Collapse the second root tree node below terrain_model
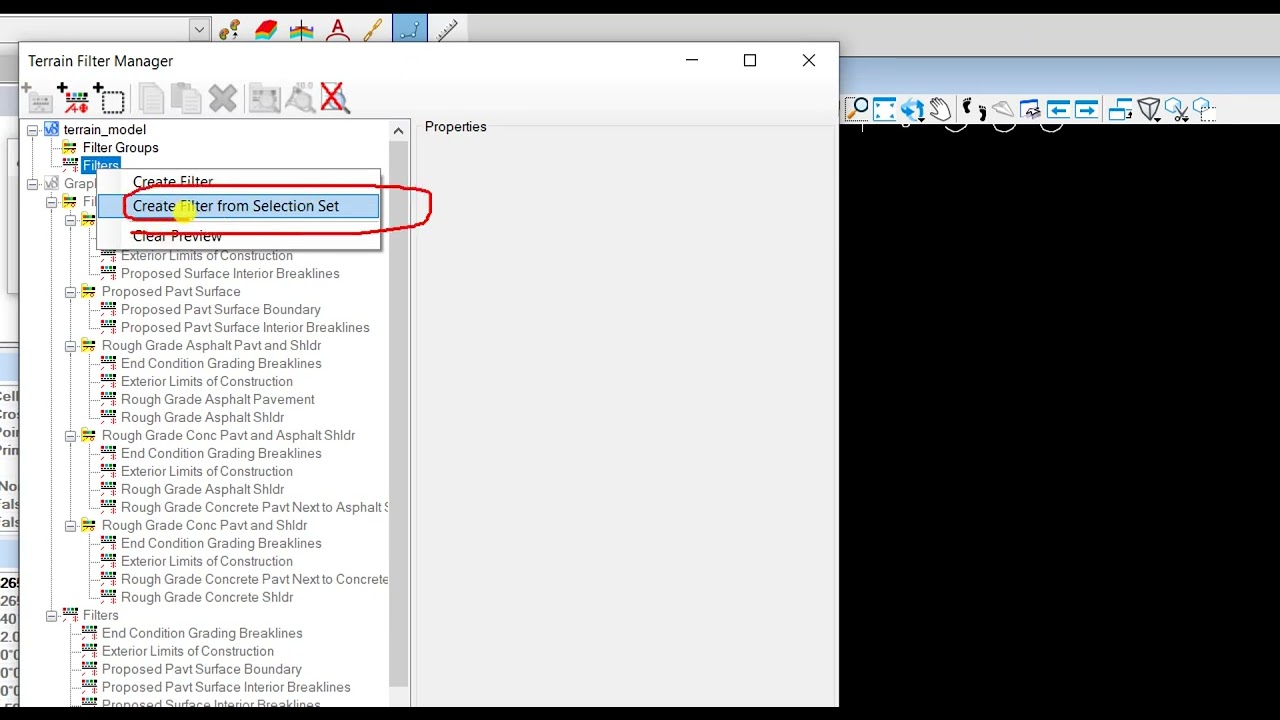 click(33, 184)
